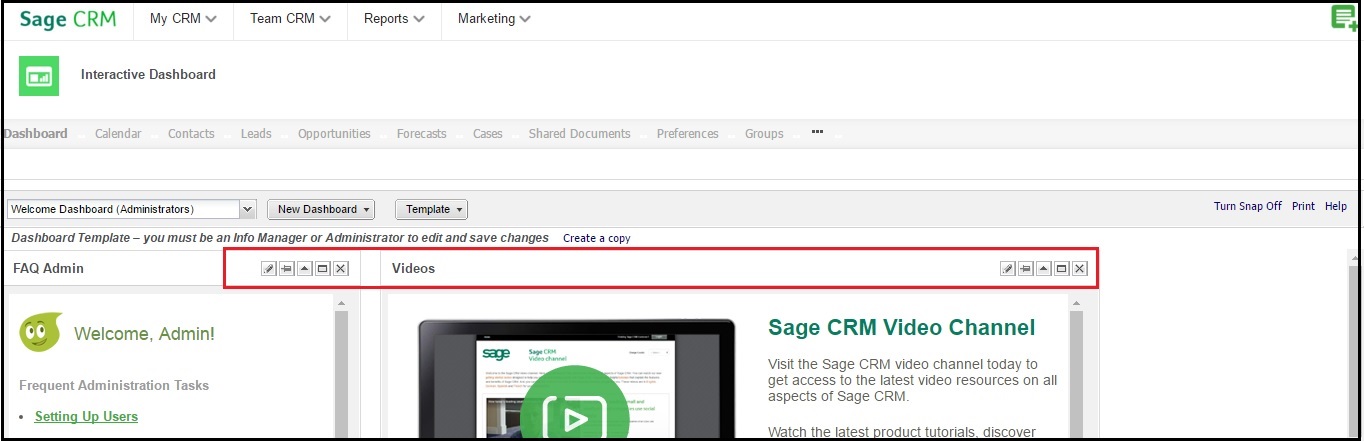Close the FAQ Admin gadget
The height and width of the screenshot is (441, 1364).
[340, 269]
